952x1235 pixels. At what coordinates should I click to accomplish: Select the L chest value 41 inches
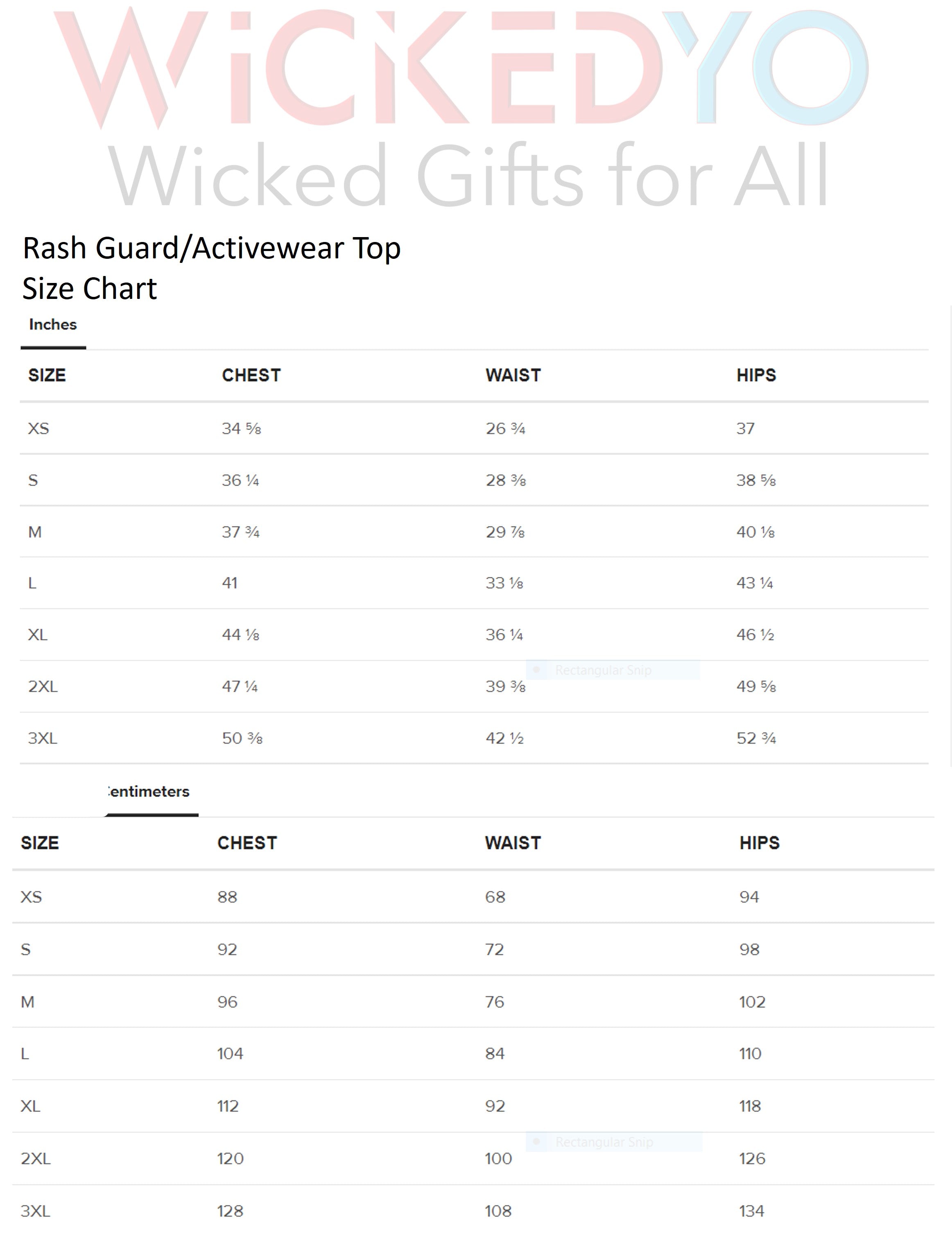click(230, 583)
